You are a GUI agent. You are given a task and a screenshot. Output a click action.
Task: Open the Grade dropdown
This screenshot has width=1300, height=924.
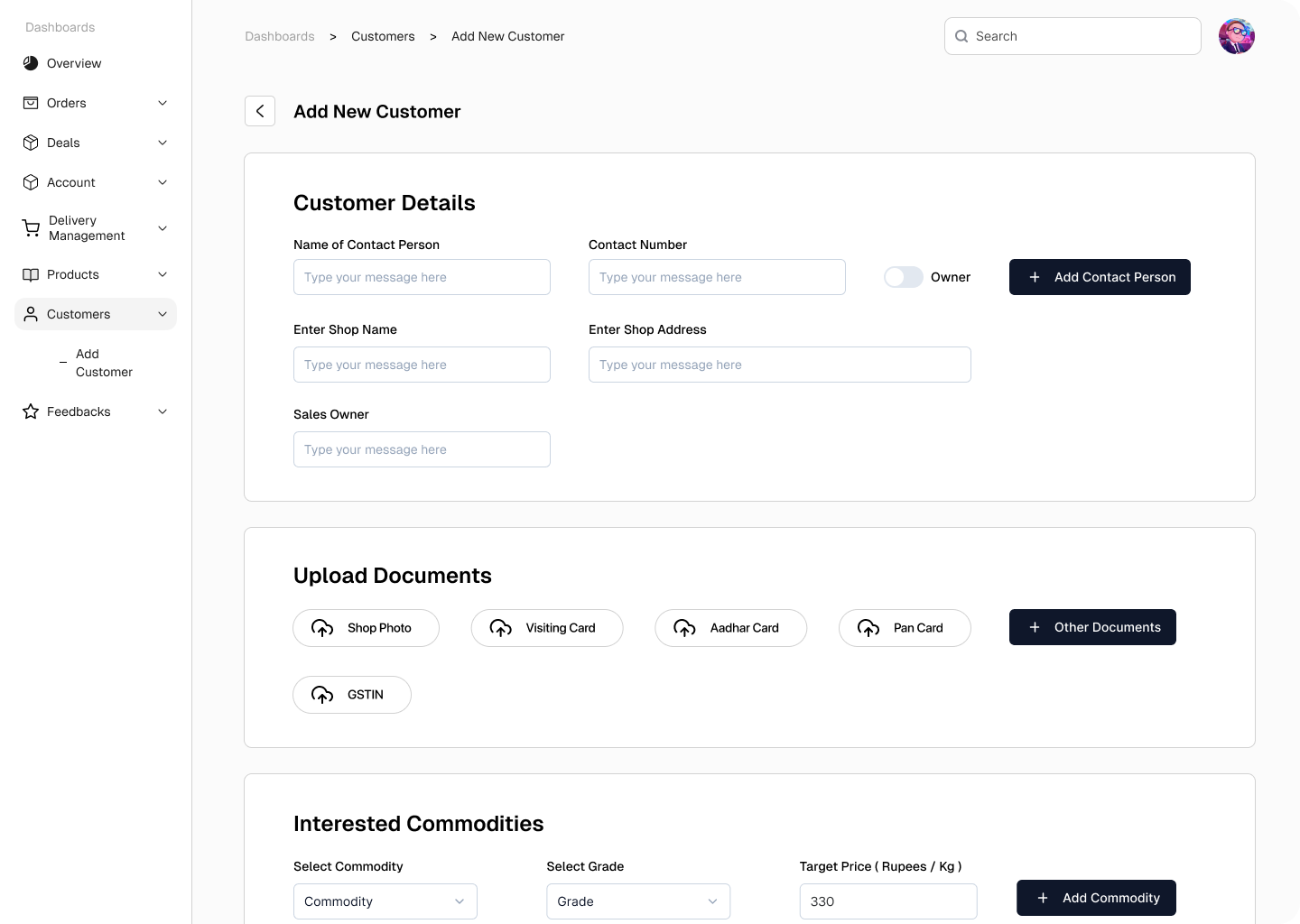[638, 901]
